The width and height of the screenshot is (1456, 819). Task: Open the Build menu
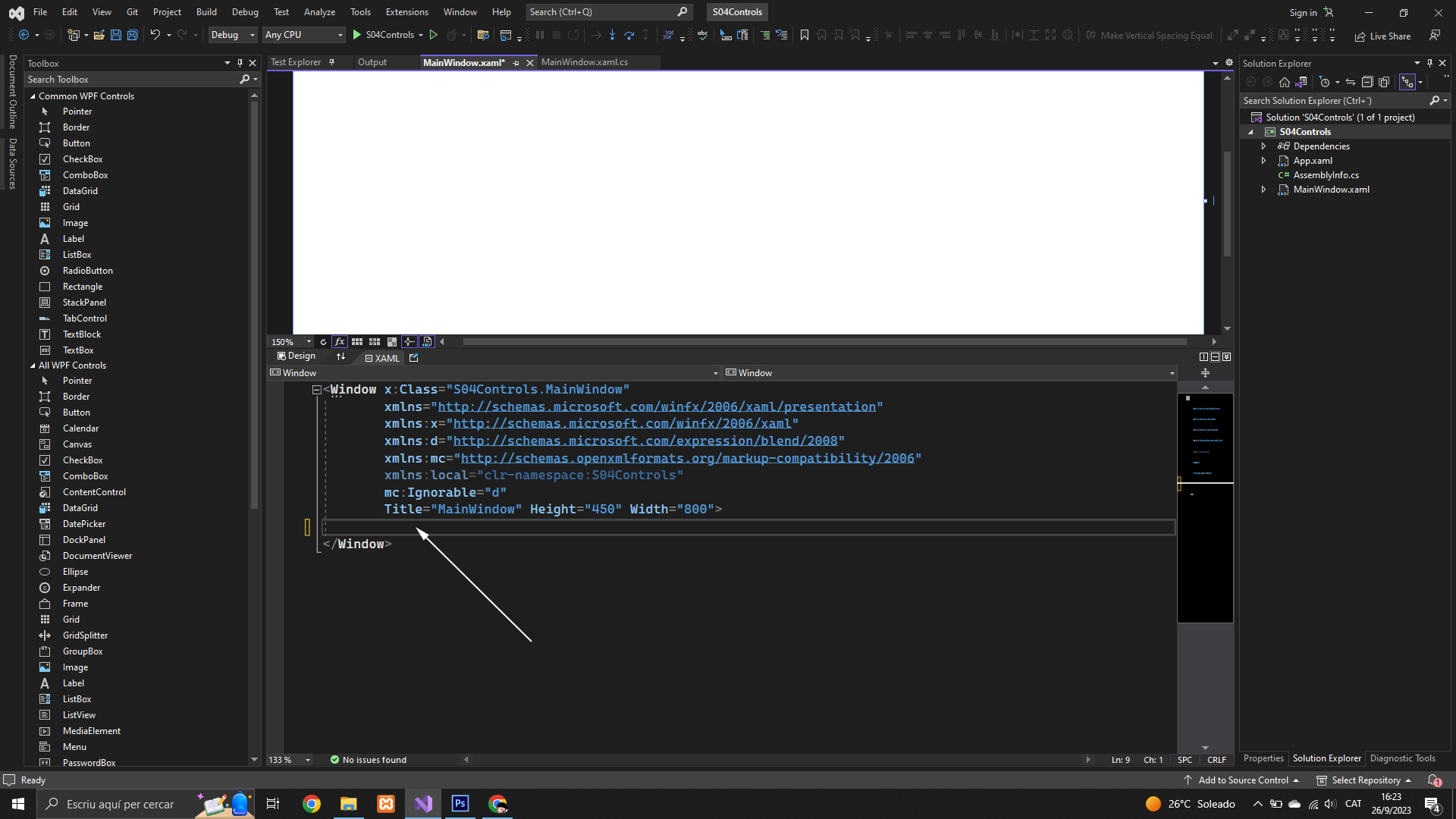206,12
